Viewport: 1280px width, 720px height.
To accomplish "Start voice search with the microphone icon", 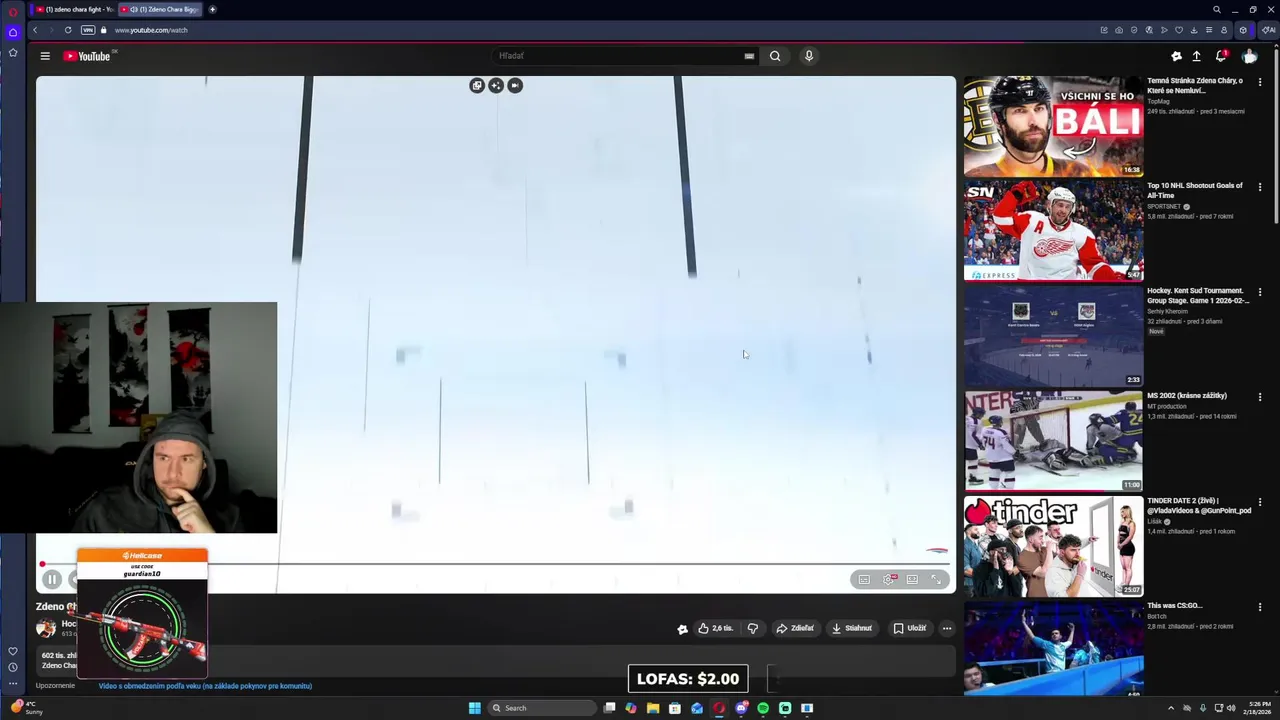I will pos(809,56).
